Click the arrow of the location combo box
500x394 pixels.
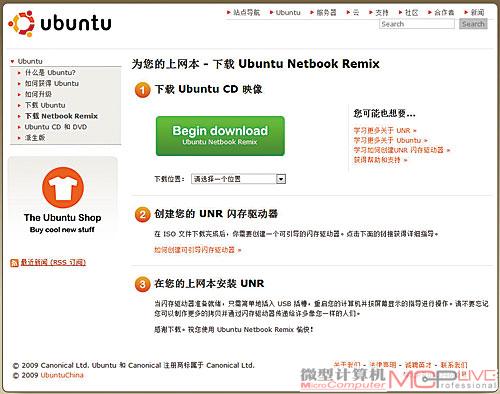tap(281, 179)
